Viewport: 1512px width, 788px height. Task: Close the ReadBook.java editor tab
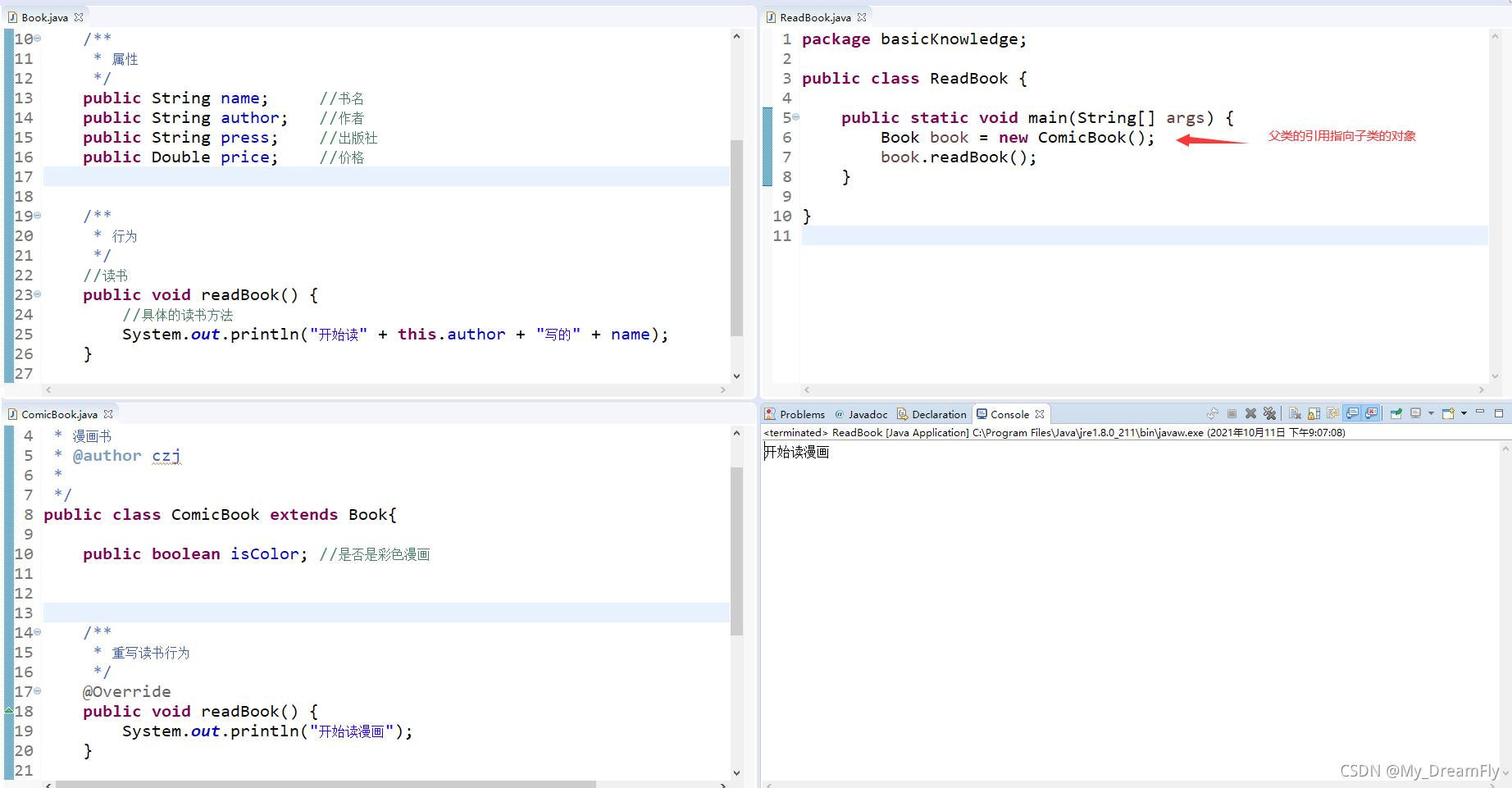click(x=862, y=17)
